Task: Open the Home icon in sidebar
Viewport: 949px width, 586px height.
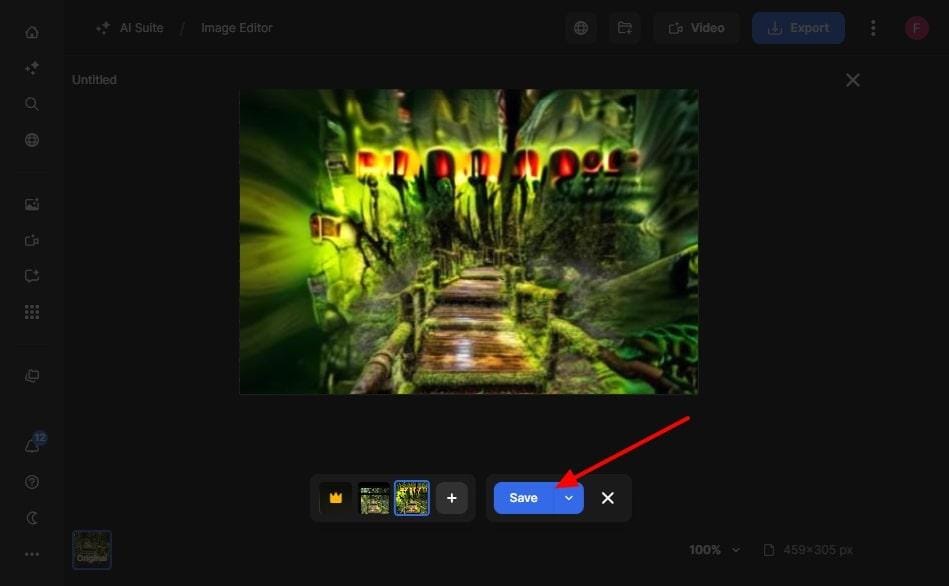Action: coord(31,31)
